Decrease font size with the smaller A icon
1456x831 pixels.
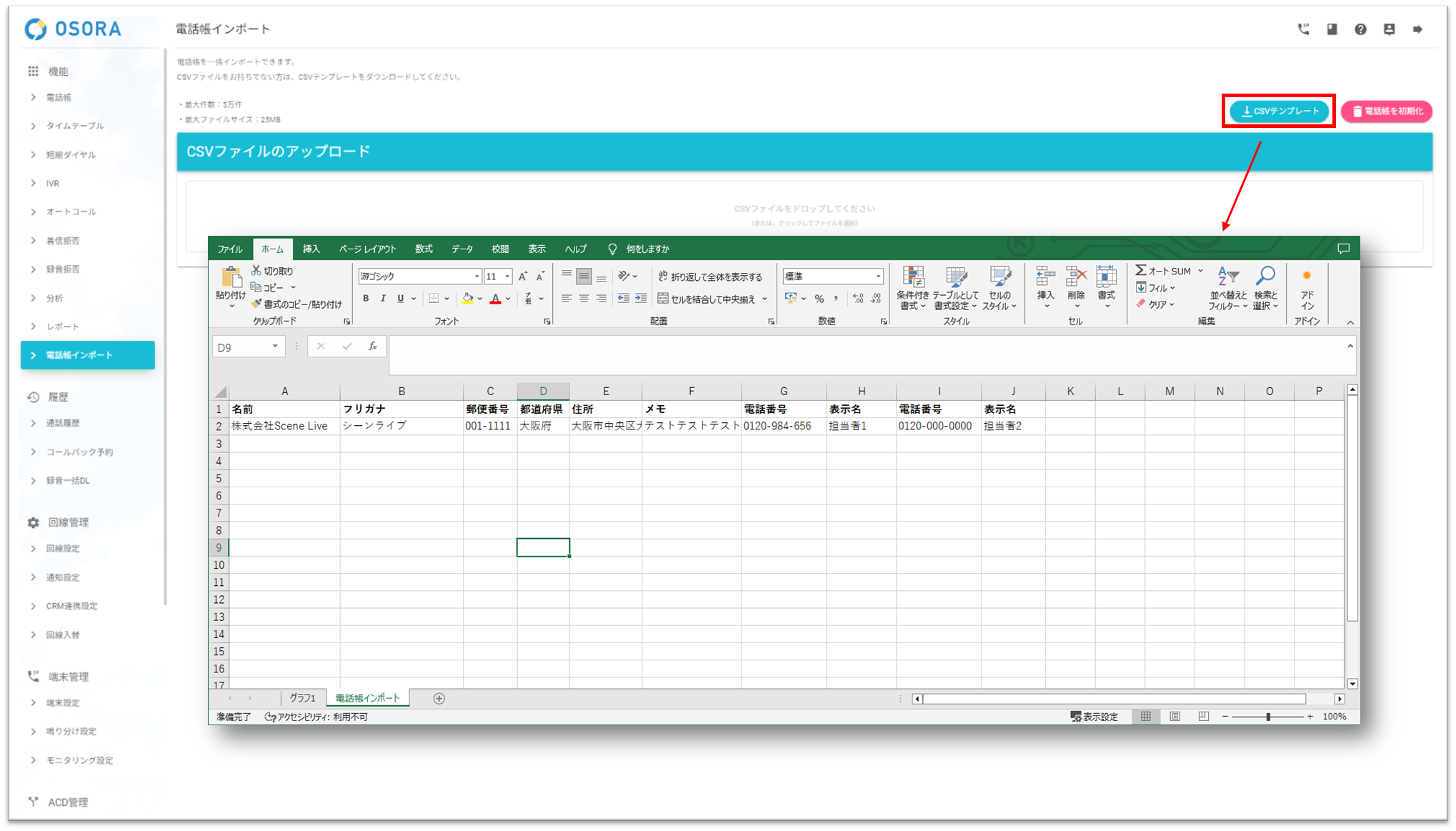[540, 277]
